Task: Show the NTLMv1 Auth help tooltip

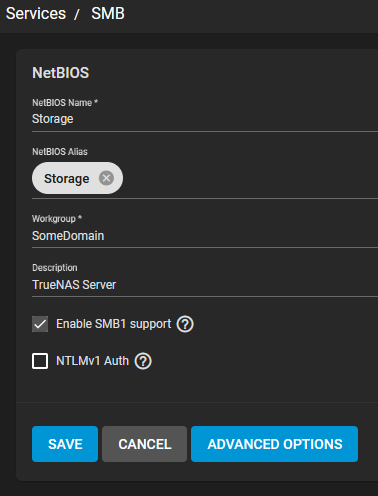Action: point(143,361)
